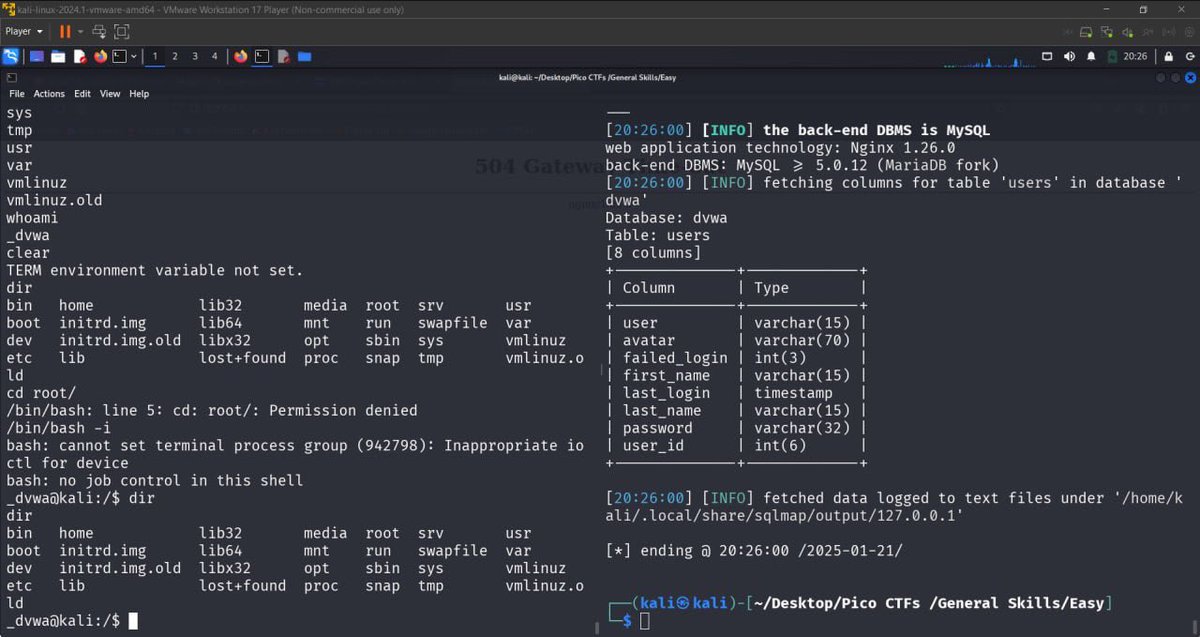Click '[8 columns]' output line

(x=653, y=253)
